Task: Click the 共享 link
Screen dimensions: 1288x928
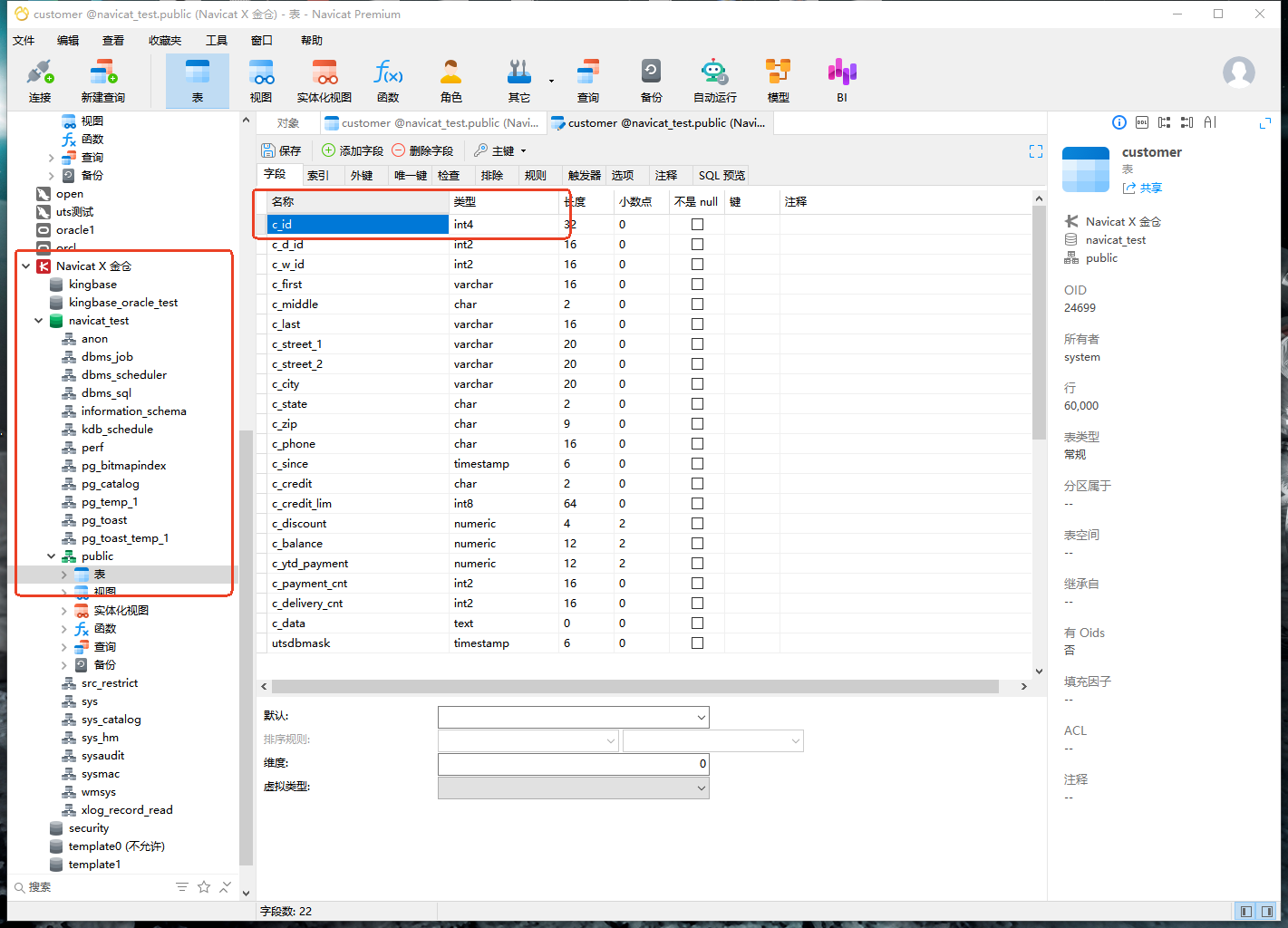Action: 1142,188
